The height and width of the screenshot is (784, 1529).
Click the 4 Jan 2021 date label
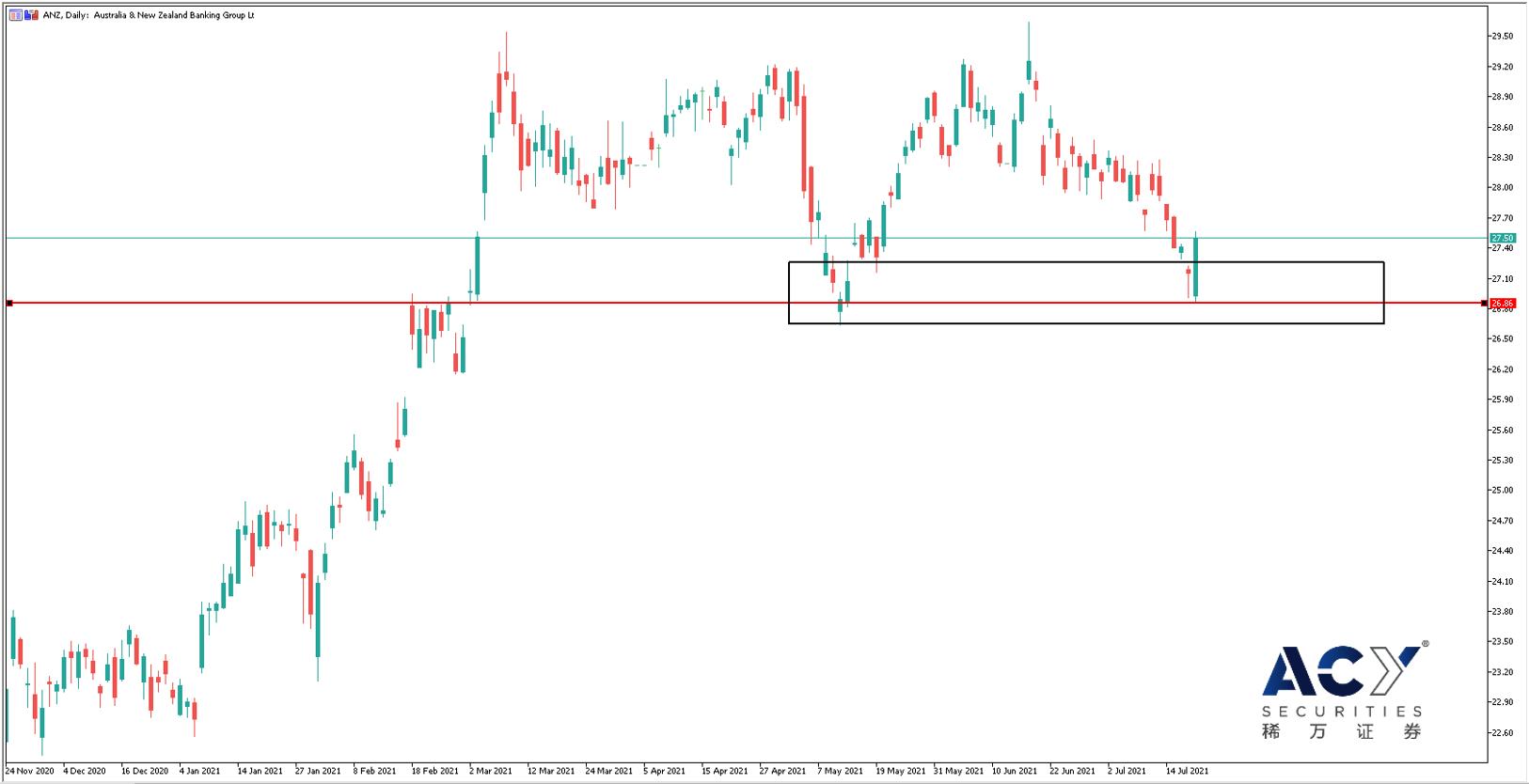pos(199,771)
